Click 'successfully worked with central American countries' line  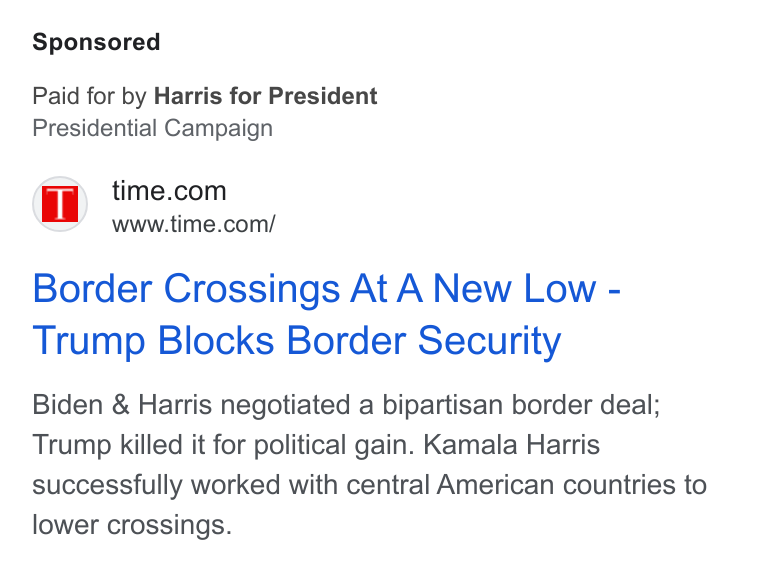click(369, 485)
